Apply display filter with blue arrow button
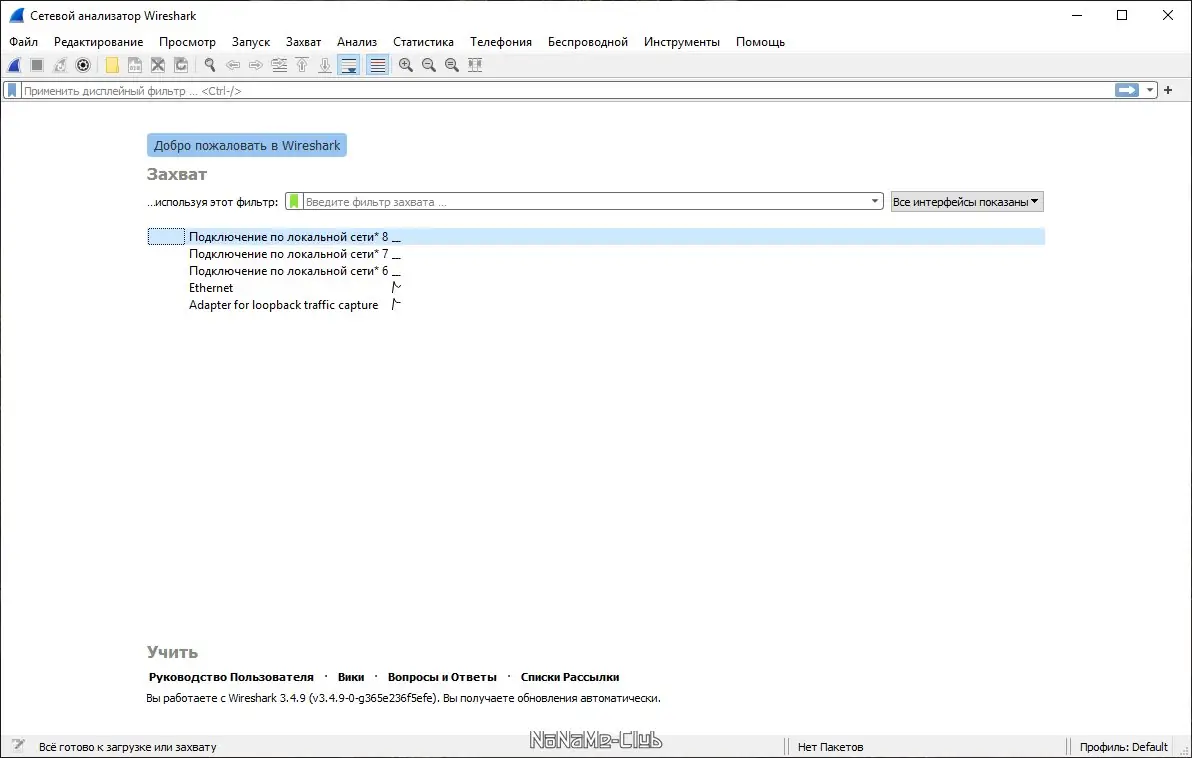Image resolution: width=1192 pixels, height=758 pixels. [x=1127, y=90]
